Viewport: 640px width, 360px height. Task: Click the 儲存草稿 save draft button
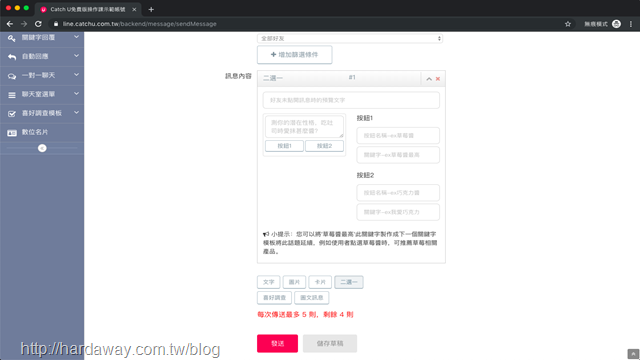click(330, 343)
